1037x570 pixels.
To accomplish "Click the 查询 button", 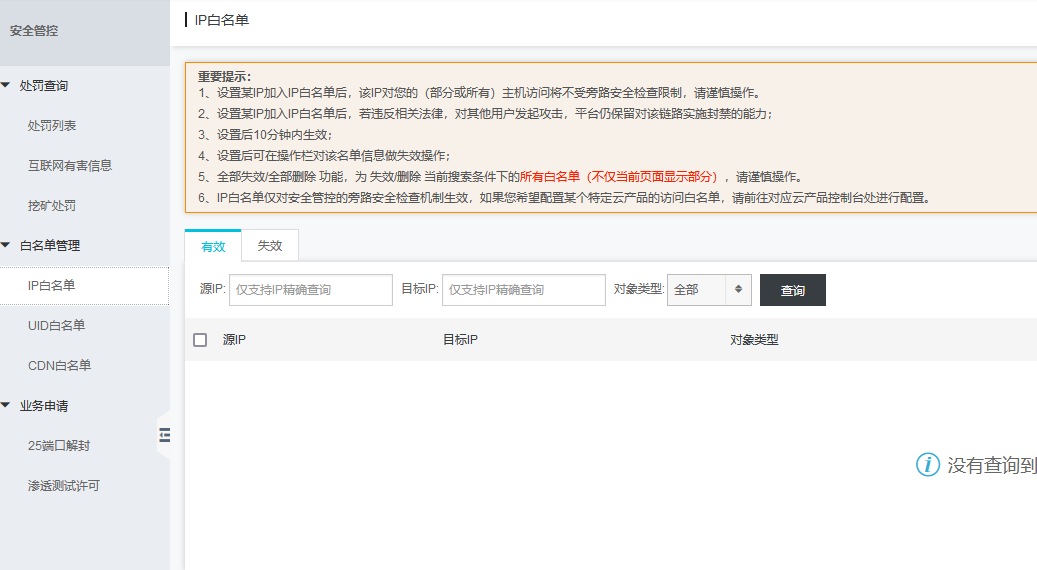I will click(x=792, y=290).
